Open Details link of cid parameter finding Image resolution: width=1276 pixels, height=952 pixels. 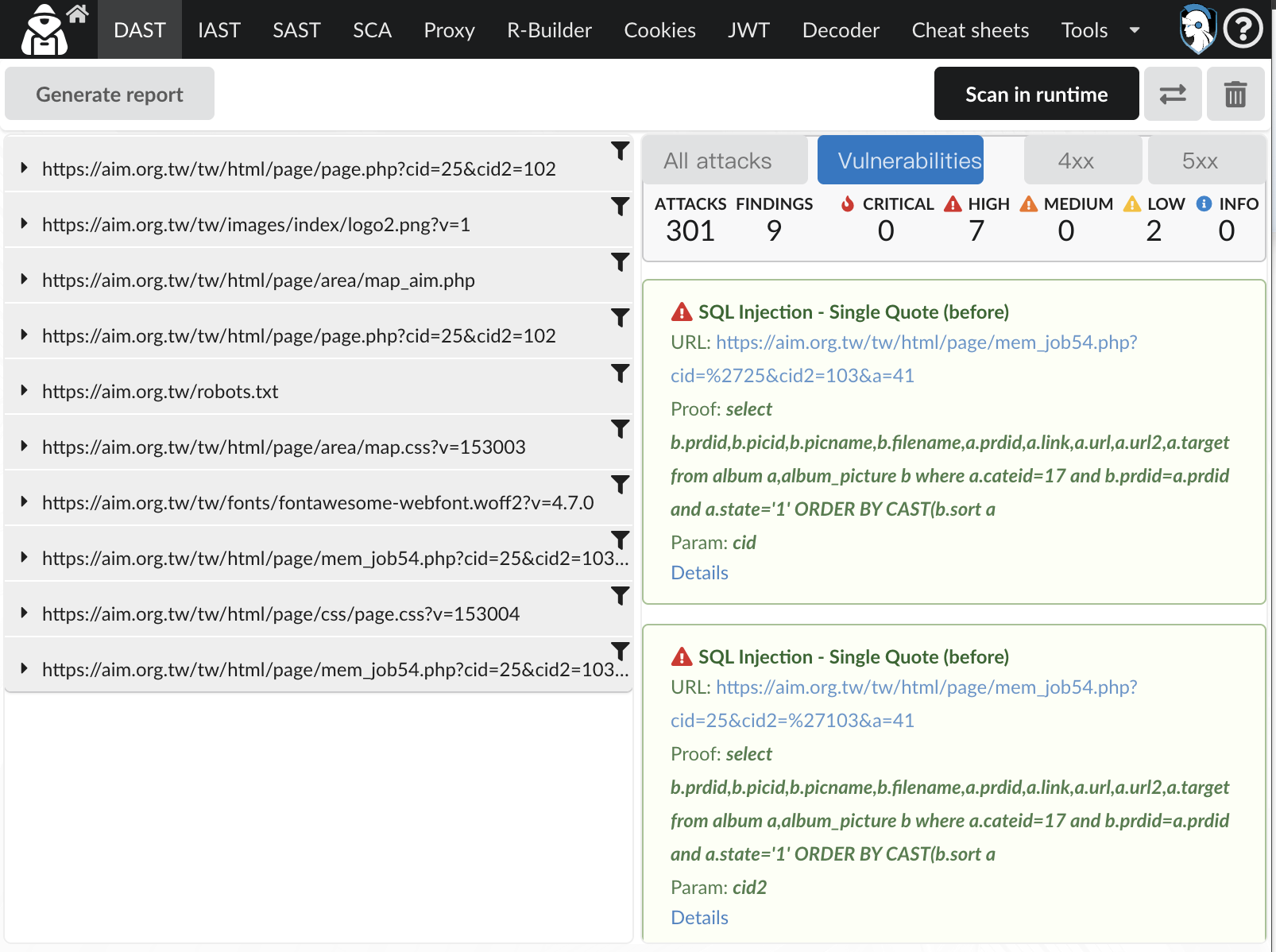click(x=699, y=572)
